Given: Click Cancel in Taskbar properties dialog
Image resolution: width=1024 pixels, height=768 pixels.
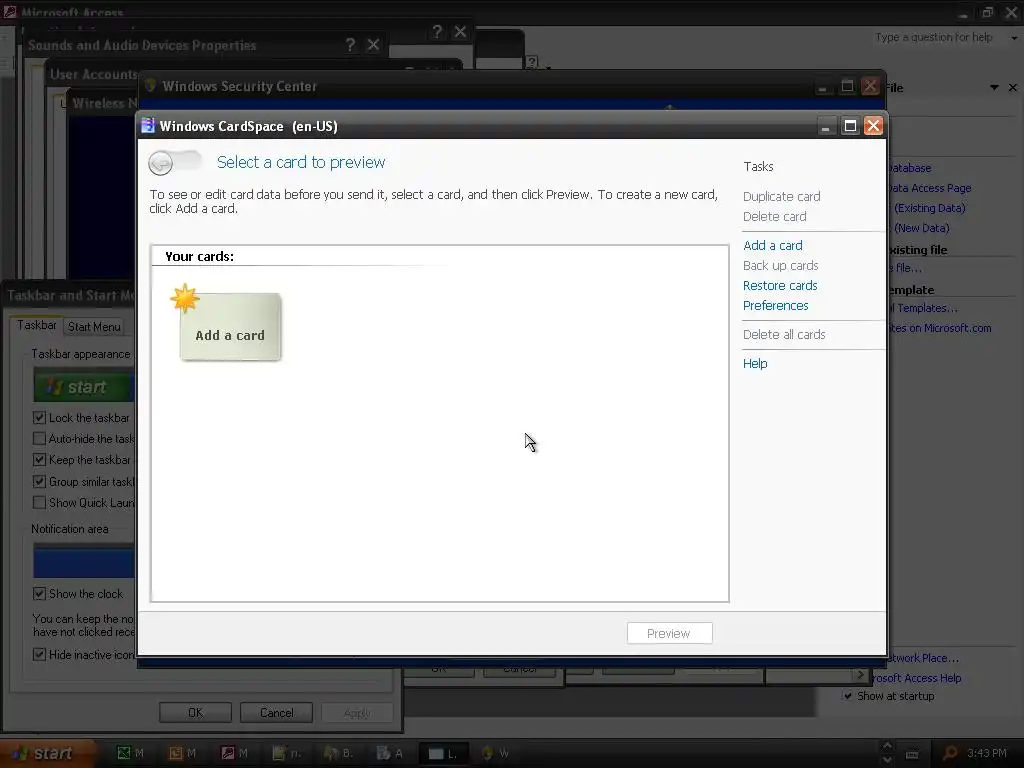Looking at the screenshot, I should 276,712.
